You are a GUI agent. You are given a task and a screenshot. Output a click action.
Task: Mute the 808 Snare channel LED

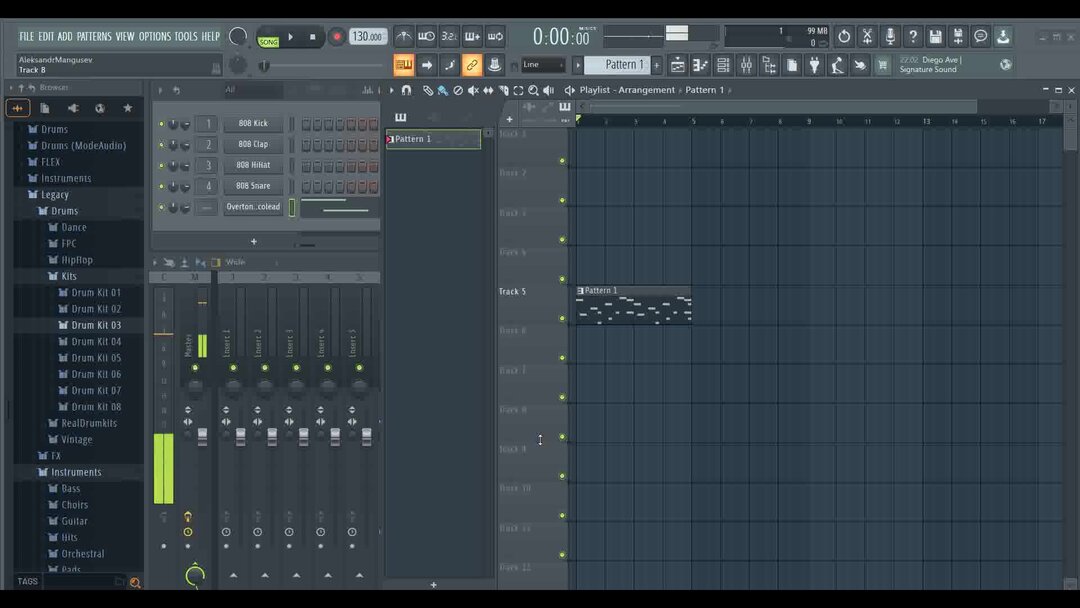161,186
